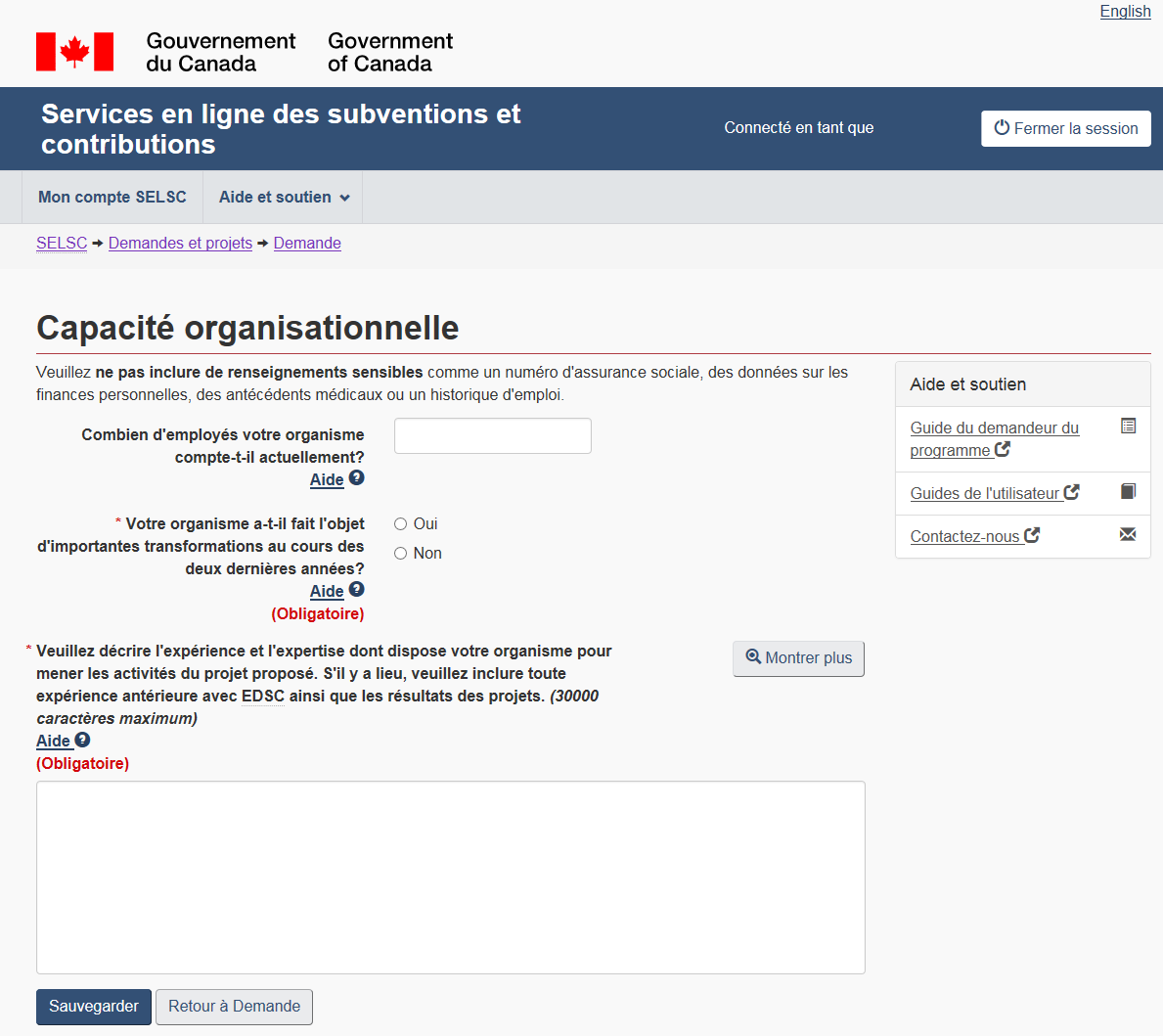Click the Canada flag logo
Screen dimensions: 1163x1036
[74, 52]
